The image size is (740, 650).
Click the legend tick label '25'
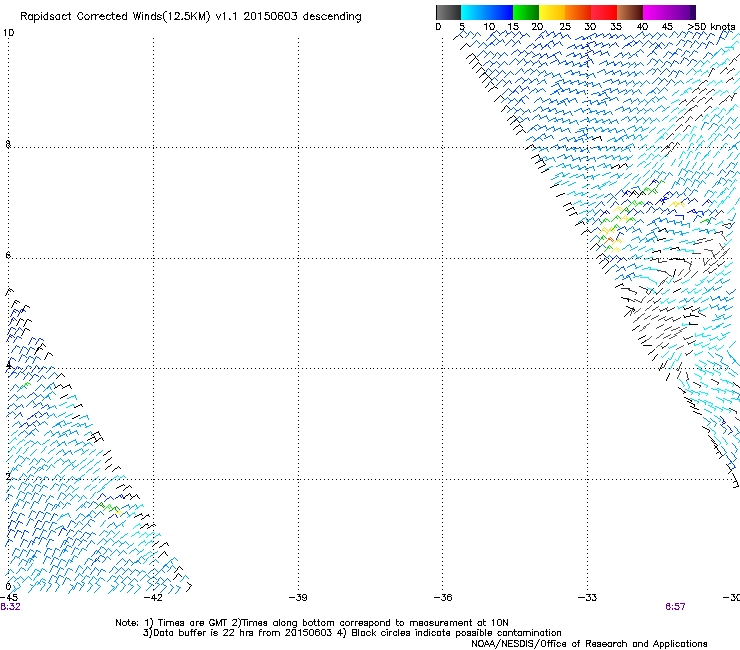565,27
